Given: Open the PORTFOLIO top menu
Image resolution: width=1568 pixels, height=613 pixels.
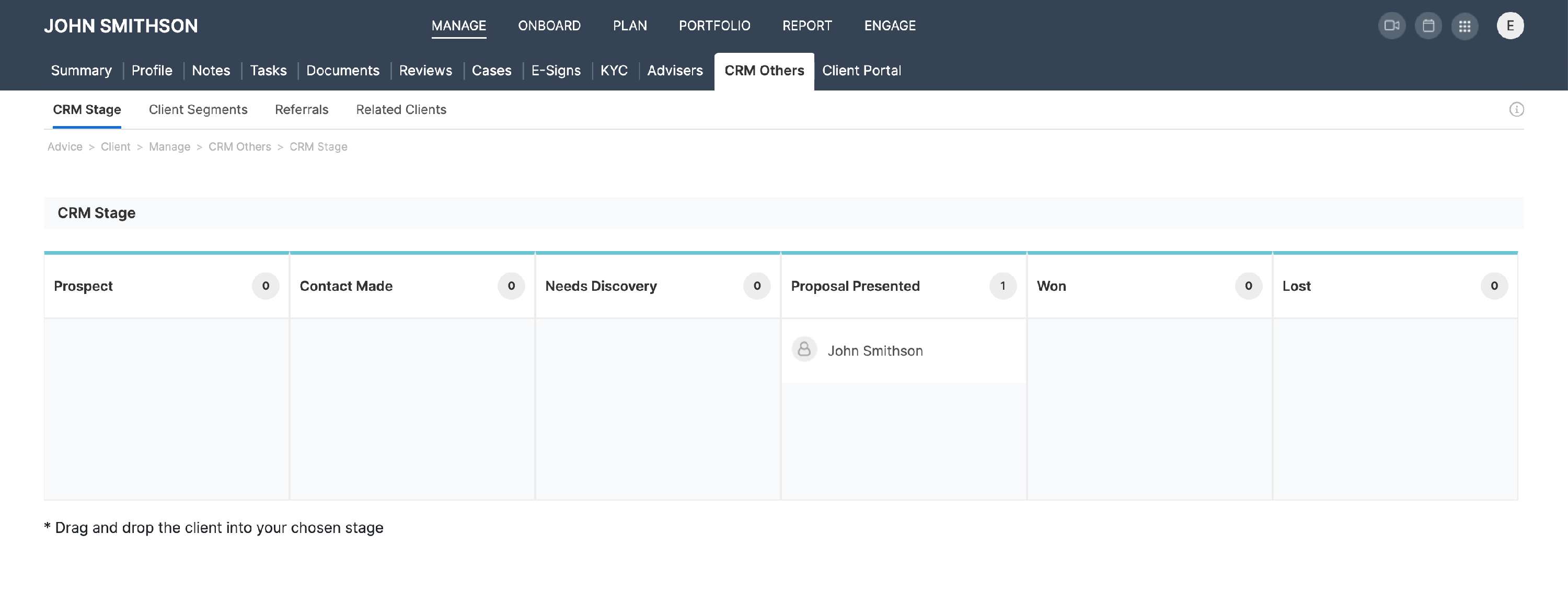Looking at the screenshot, I should 714,26.
